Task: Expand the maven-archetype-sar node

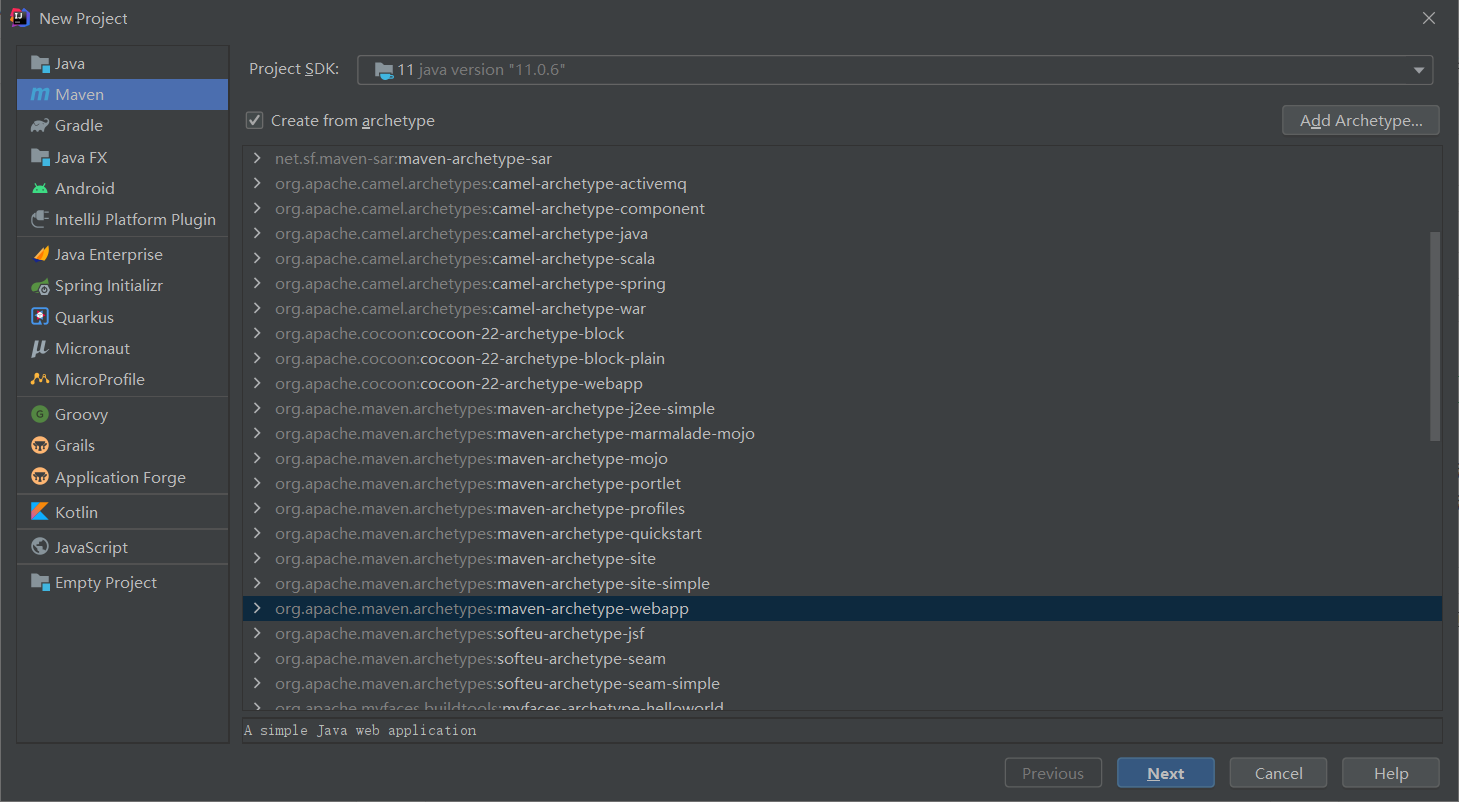Action: tap(257, 158)
